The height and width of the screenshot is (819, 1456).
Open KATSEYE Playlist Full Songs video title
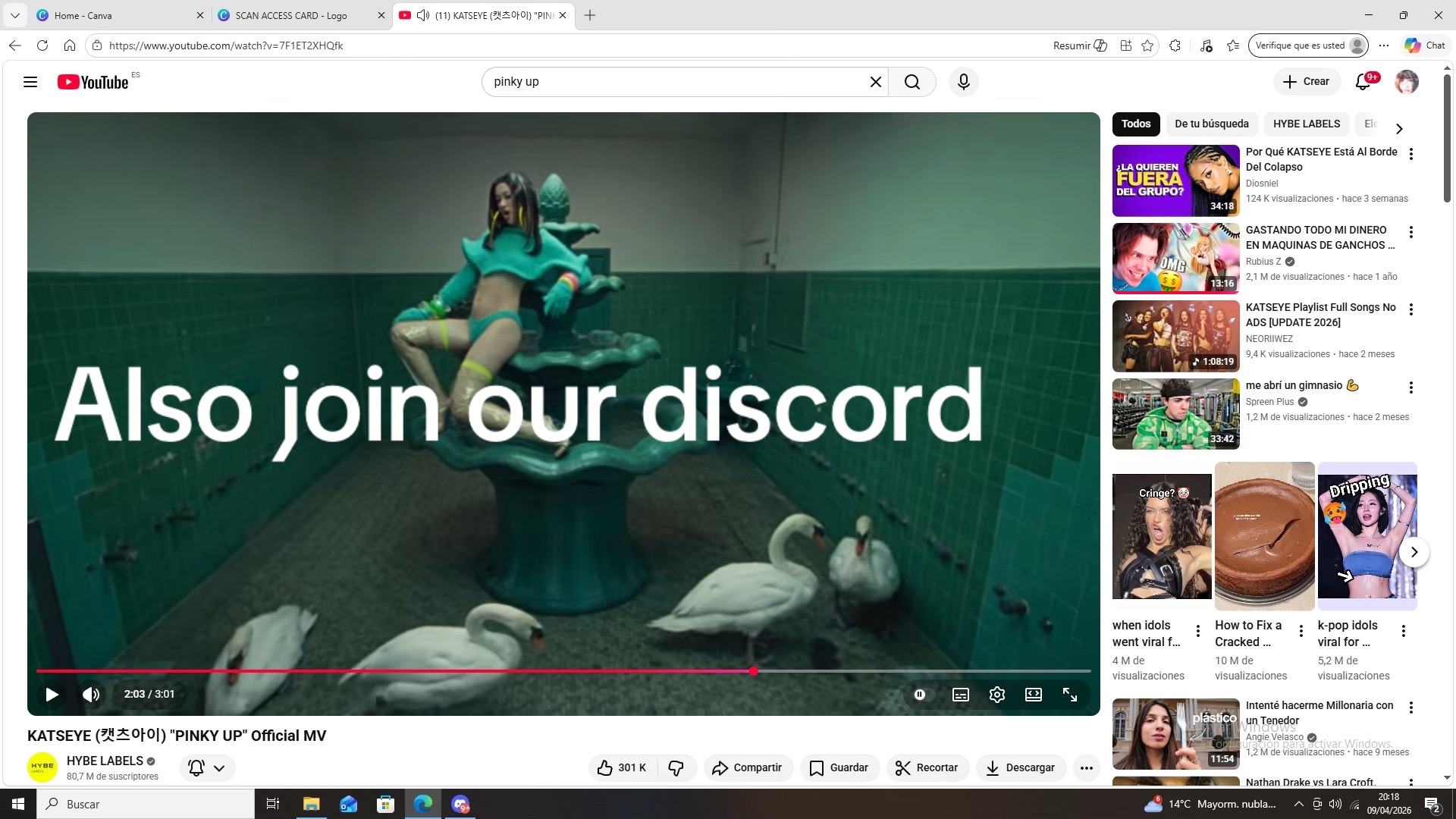click(1320, 315)
